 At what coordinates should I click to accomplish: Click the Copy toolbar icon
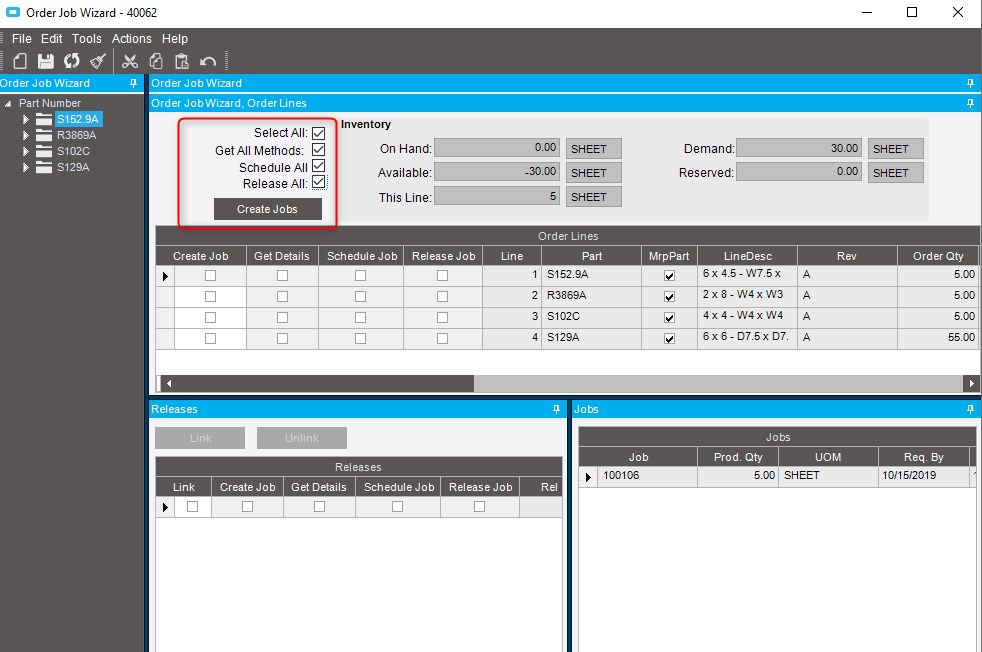(x=156, y=61)
